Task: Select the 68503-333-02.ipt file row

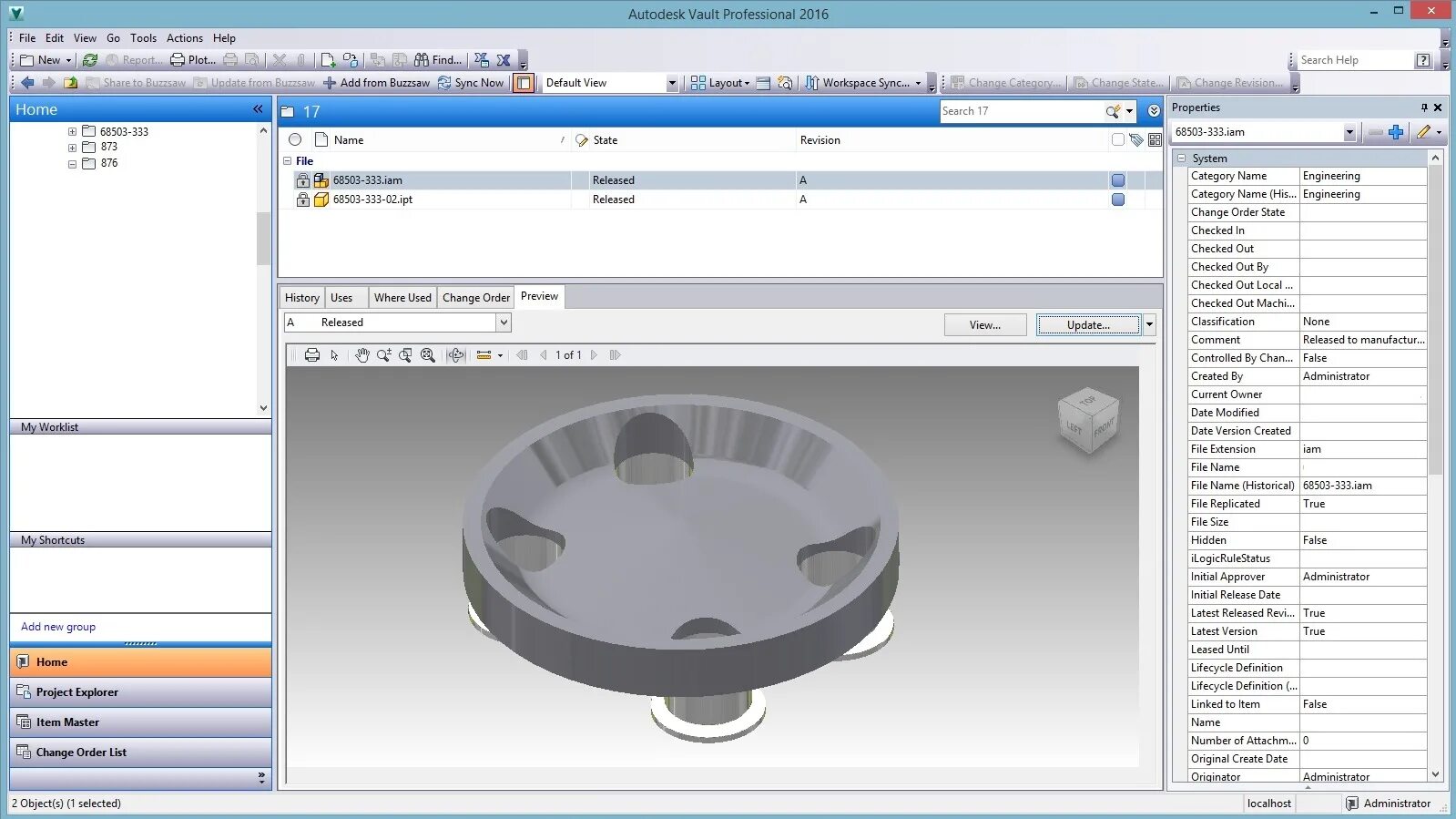Action: [x=719, y=200]
